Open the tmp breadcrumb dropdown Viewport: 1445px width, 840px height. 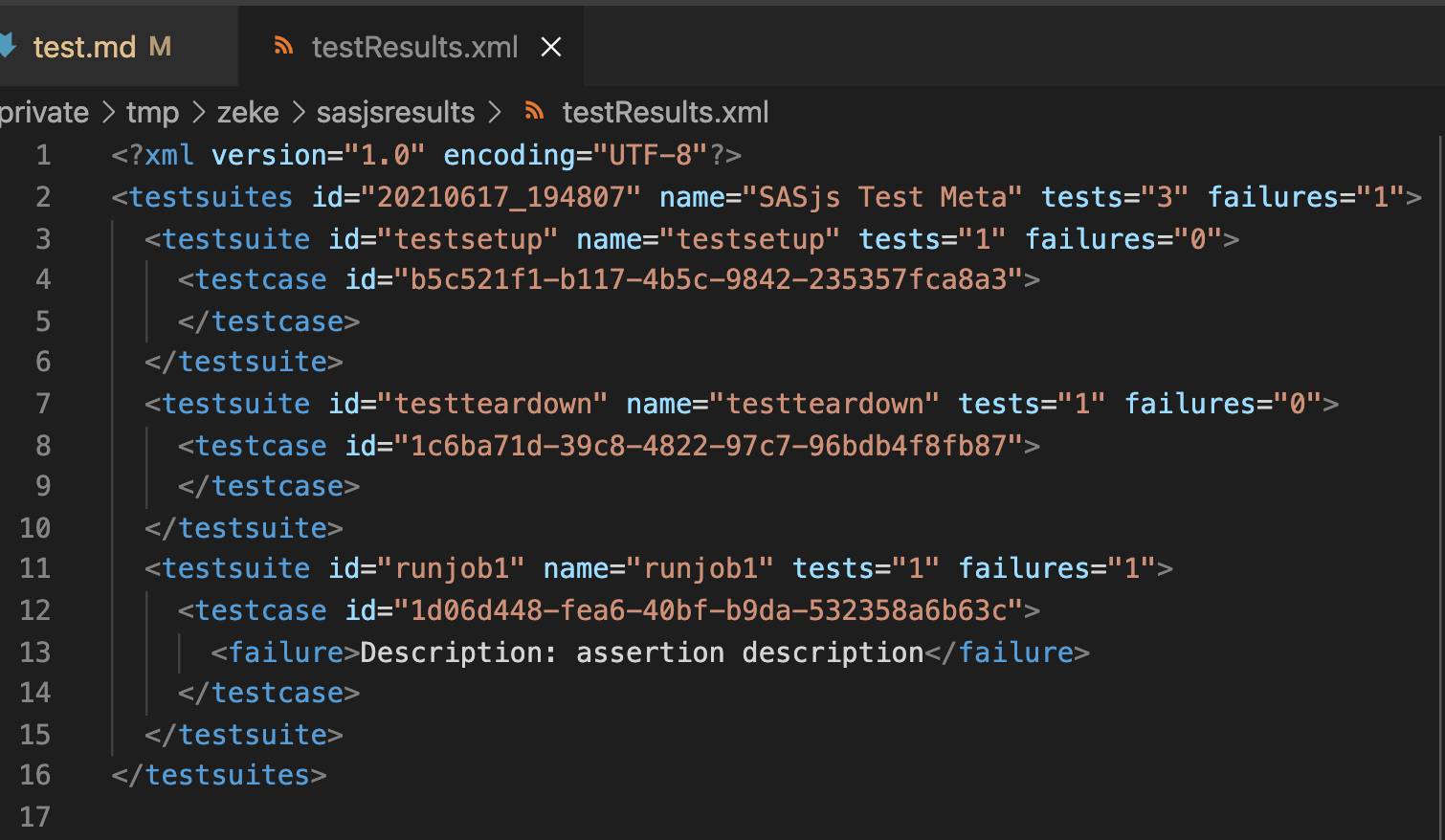point(152,112)
